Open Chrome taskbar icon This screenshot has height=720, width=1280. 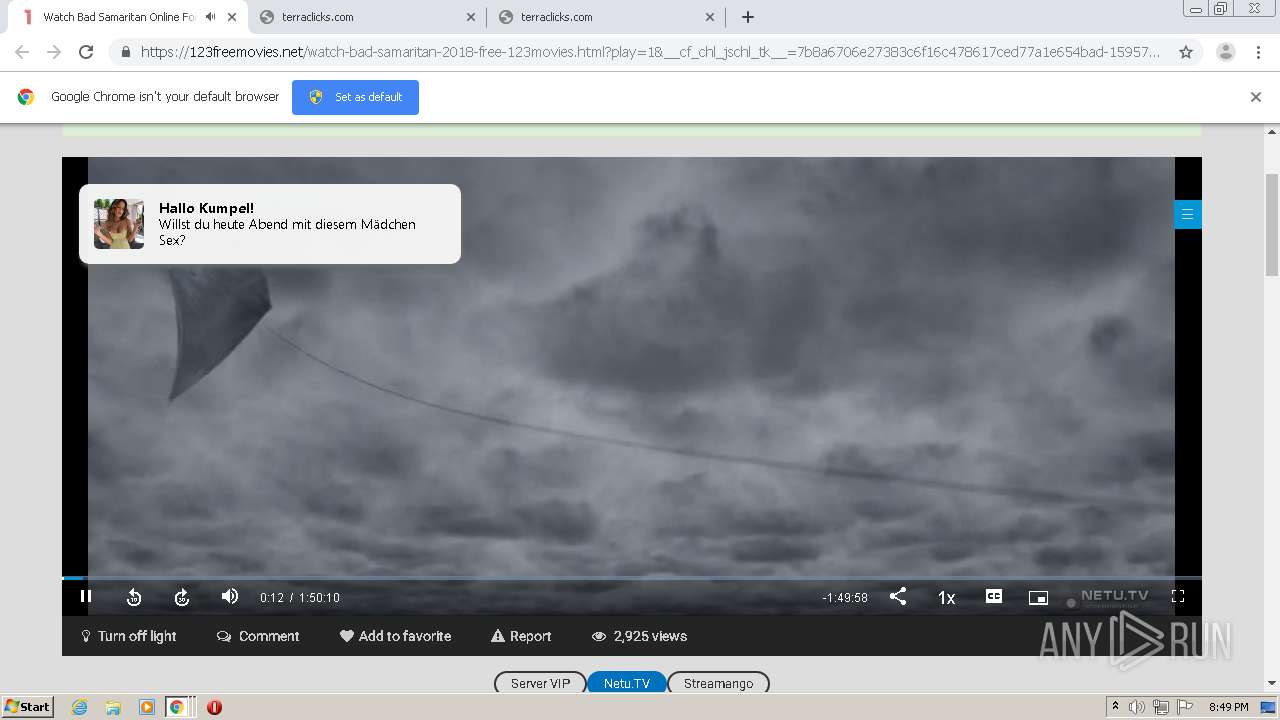[177, 707]
